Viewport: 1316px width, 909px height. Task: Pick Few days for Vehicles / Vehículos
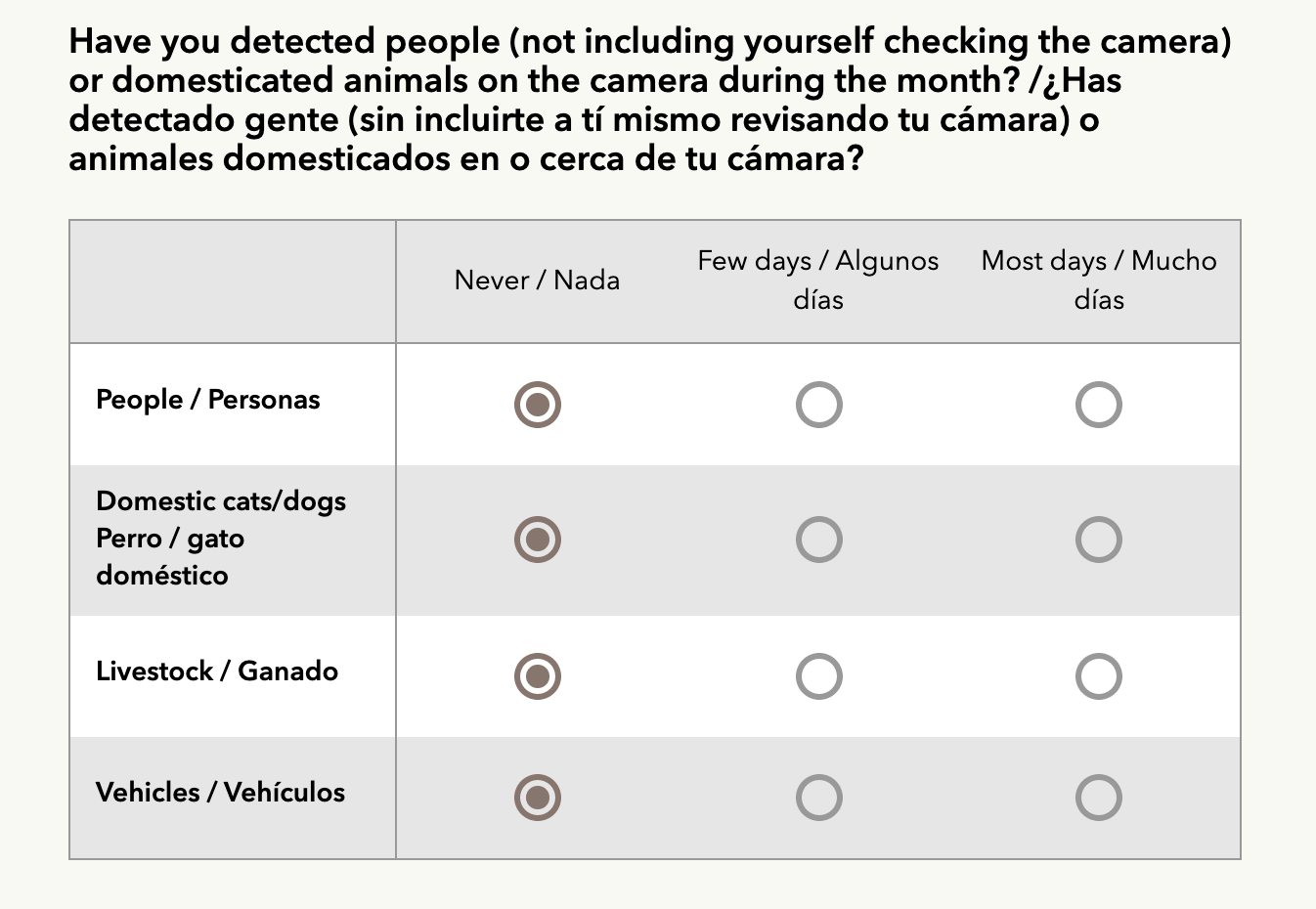click(x=818, y=798)
